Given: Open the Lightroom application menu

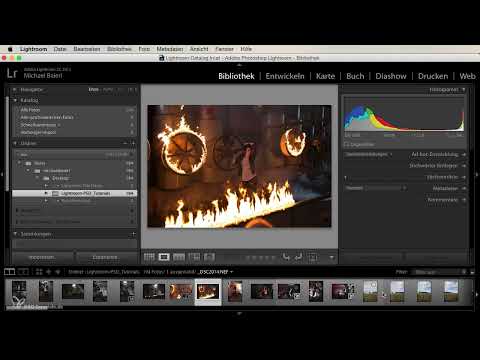Looking at the screenshot, I should coord(33,49).
